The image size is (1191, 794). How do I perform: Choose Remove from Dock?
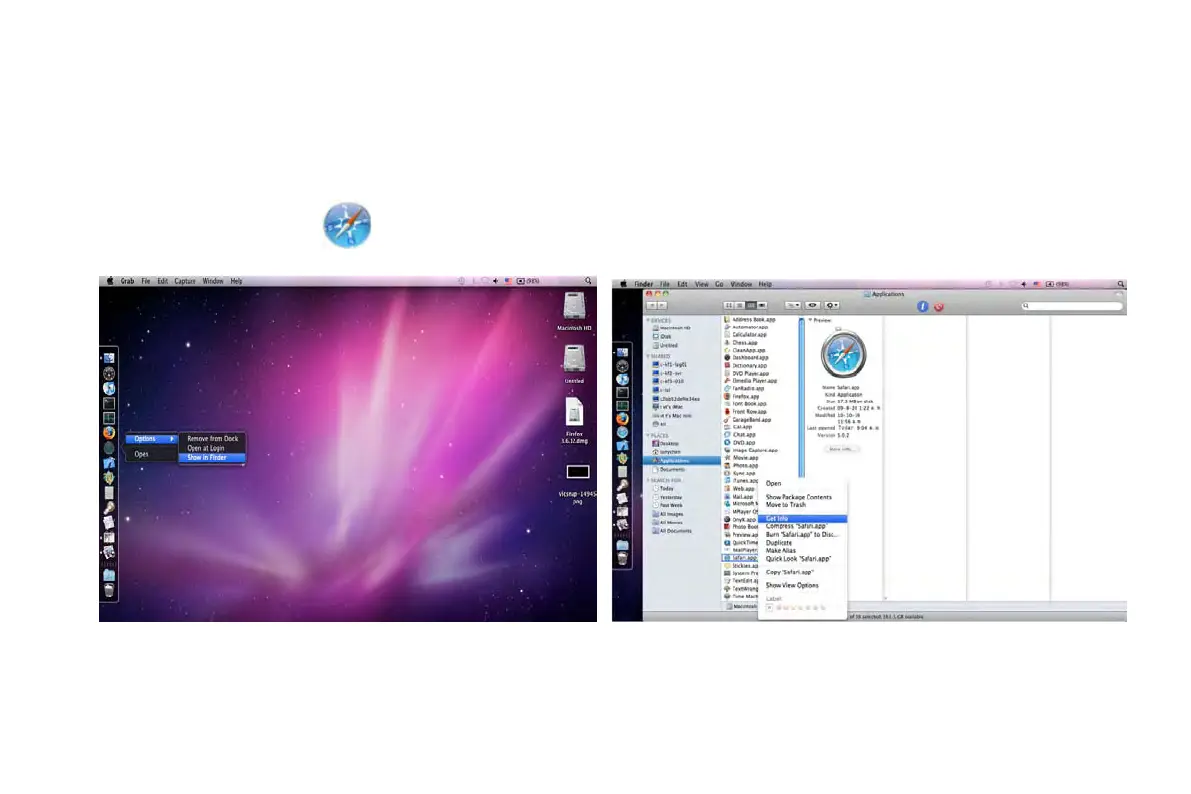pyautogui.click(x=213, y=439)
